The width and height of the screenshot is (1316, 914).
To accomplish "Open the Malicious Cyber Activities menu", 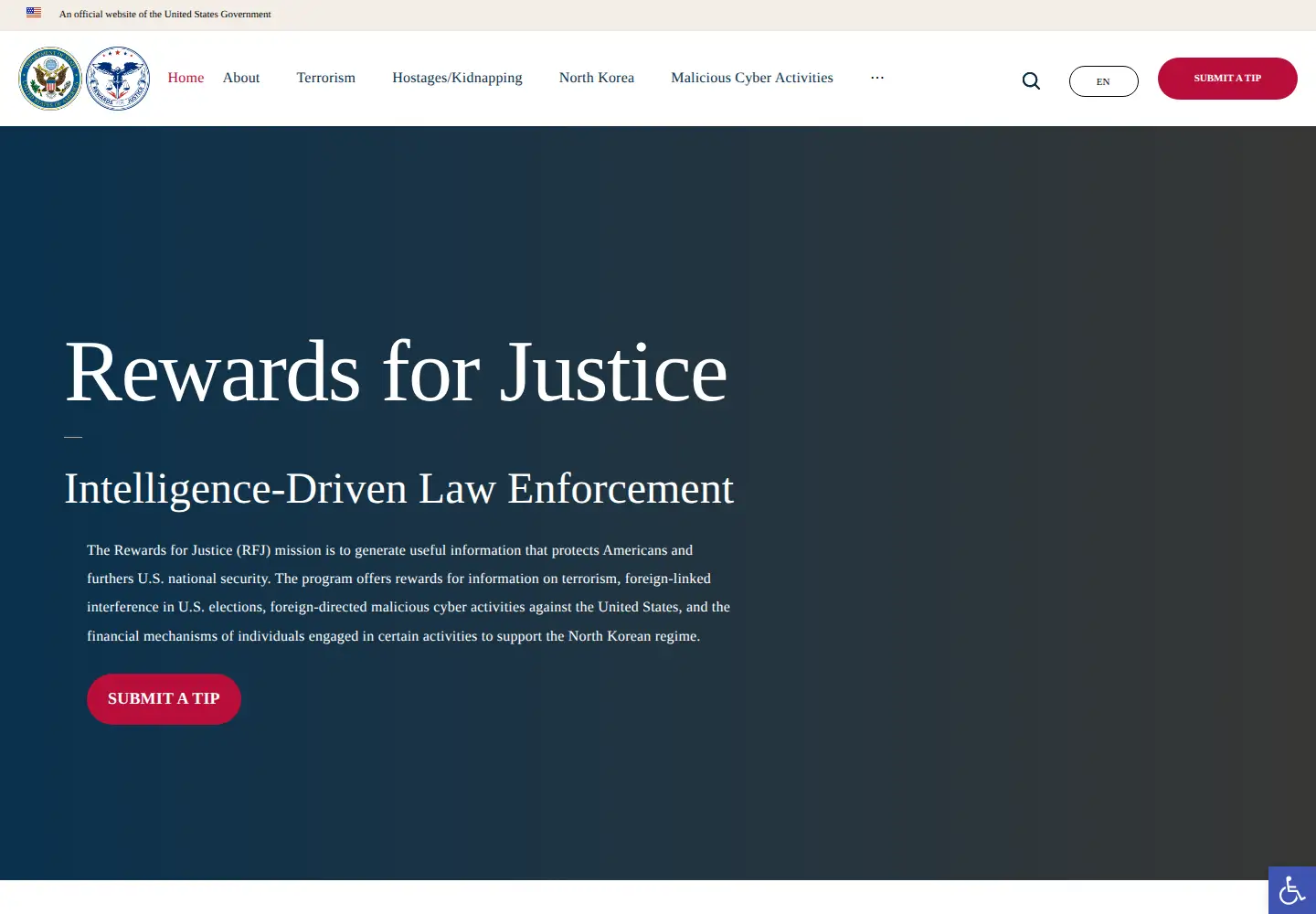I will pyautogui.click(x=752, y=78).
